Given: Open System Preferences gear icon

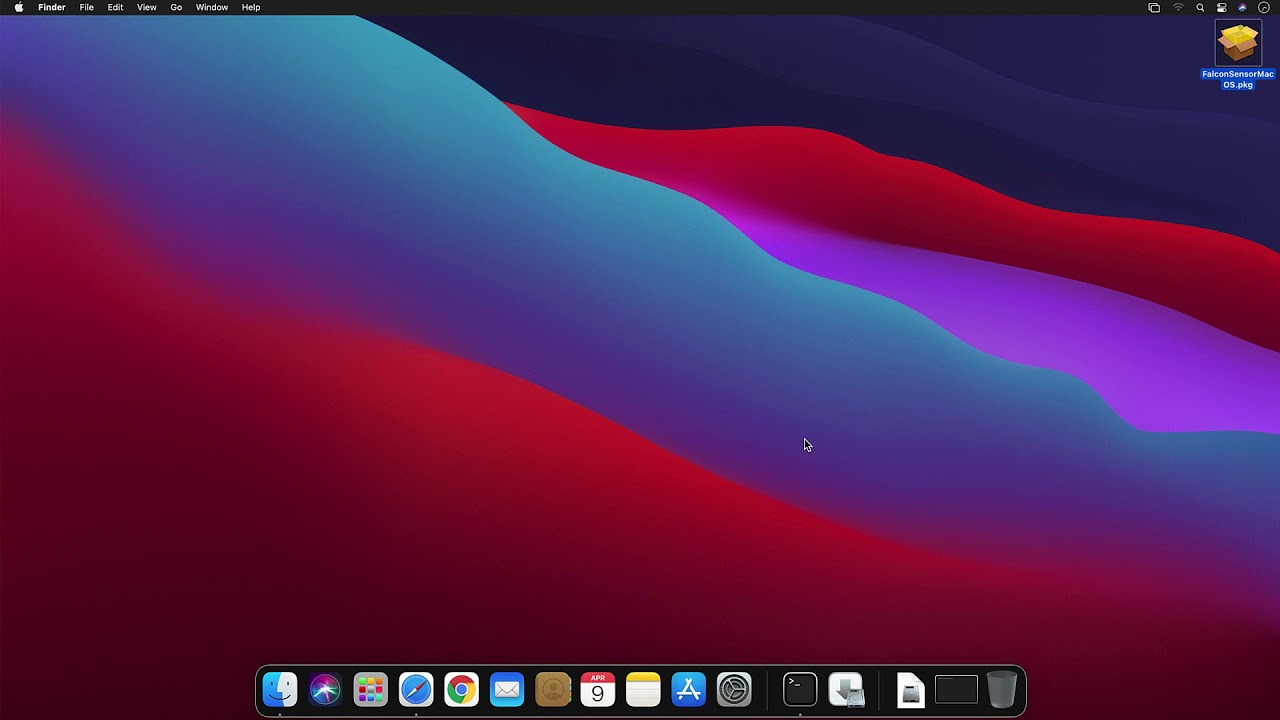Looking at the screenshot, I should pos(734,690).
